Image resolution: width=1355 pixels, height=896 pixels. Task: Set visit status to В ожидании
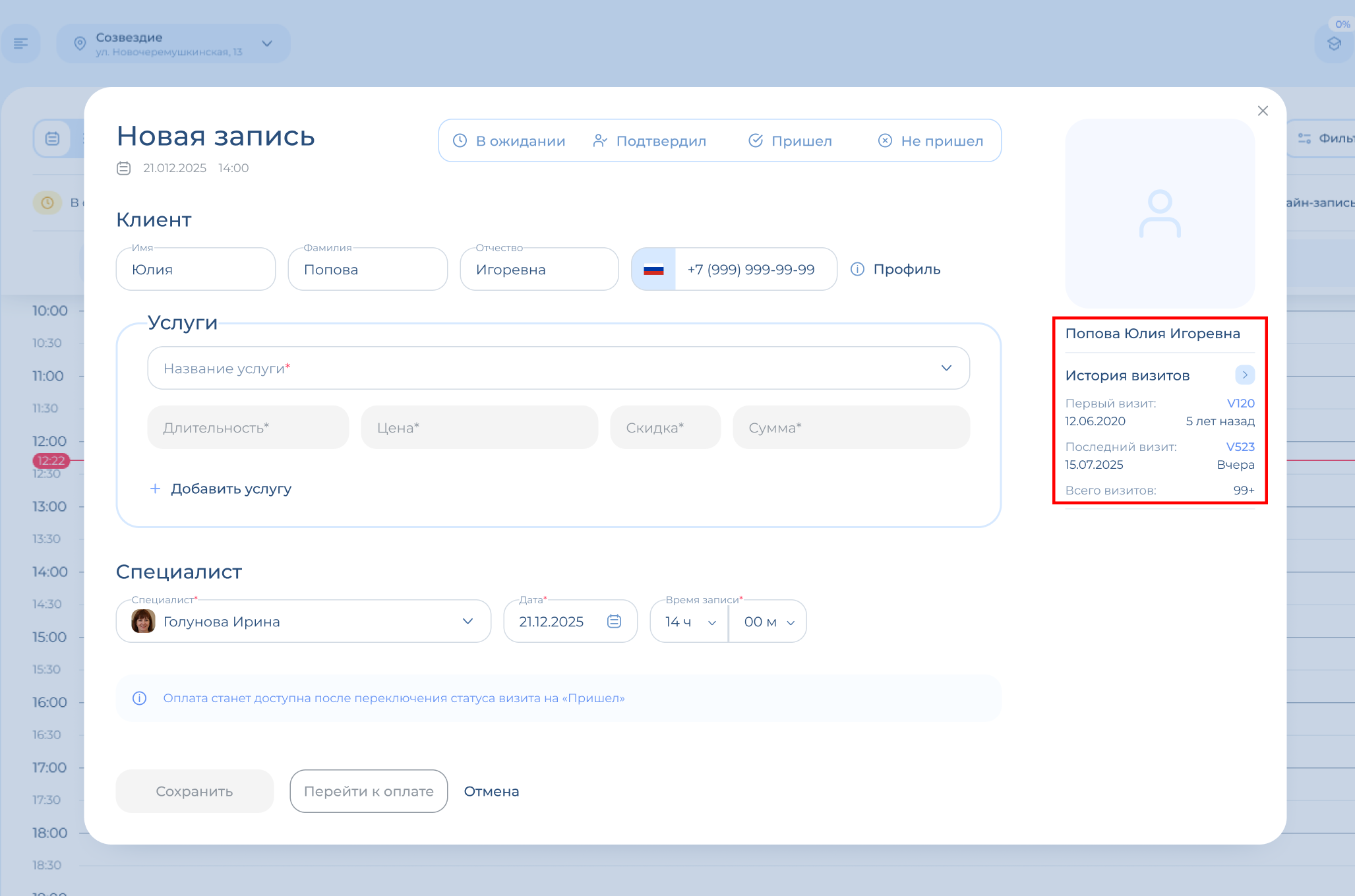coord(508,140)
